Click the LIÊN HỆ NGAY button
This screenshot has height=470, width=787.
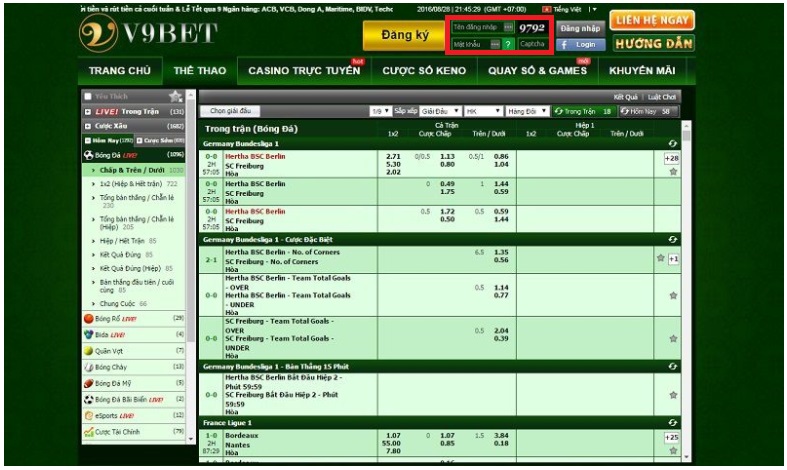(x=652, y=21)
